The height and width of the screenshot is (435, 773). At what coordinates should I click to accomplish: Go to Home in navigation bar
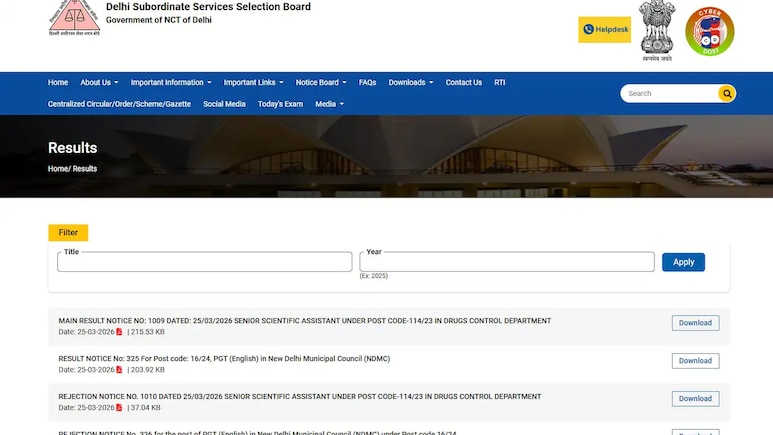click(x=58, y=82)
